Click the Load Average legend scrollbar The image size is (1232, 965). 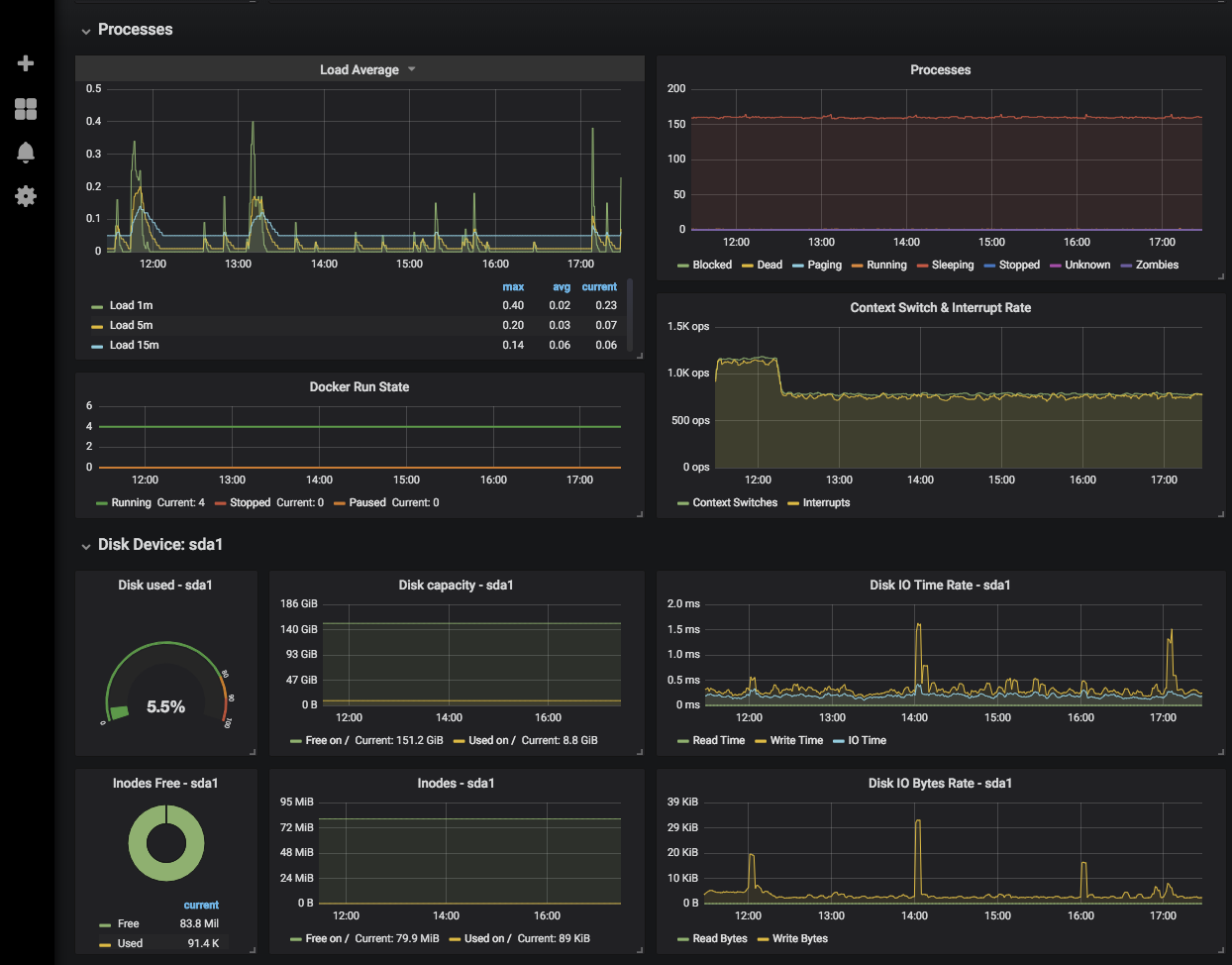pos(630,315)
